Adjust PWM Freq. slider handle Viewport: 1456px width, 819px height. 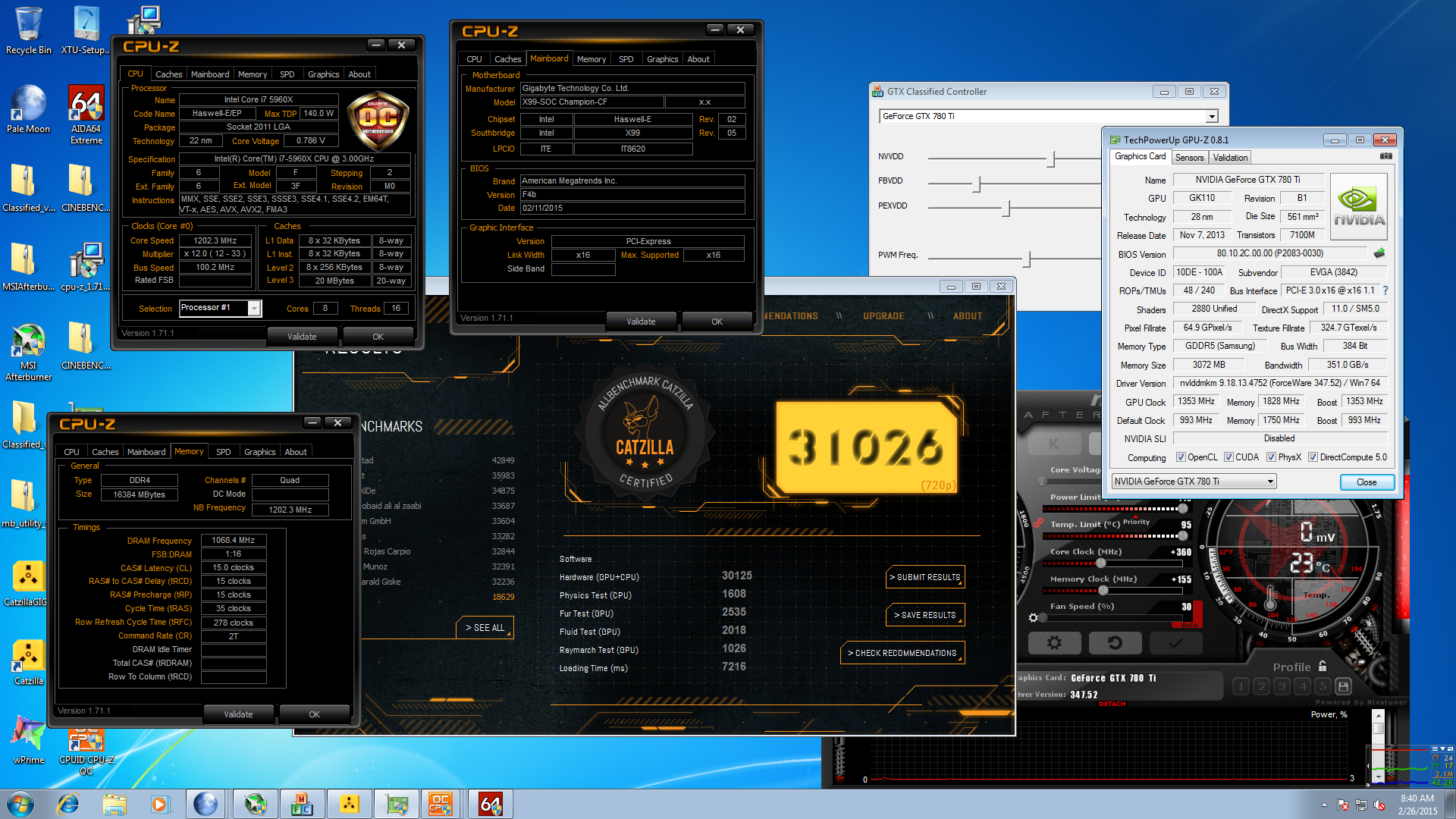pos(1026,259)
